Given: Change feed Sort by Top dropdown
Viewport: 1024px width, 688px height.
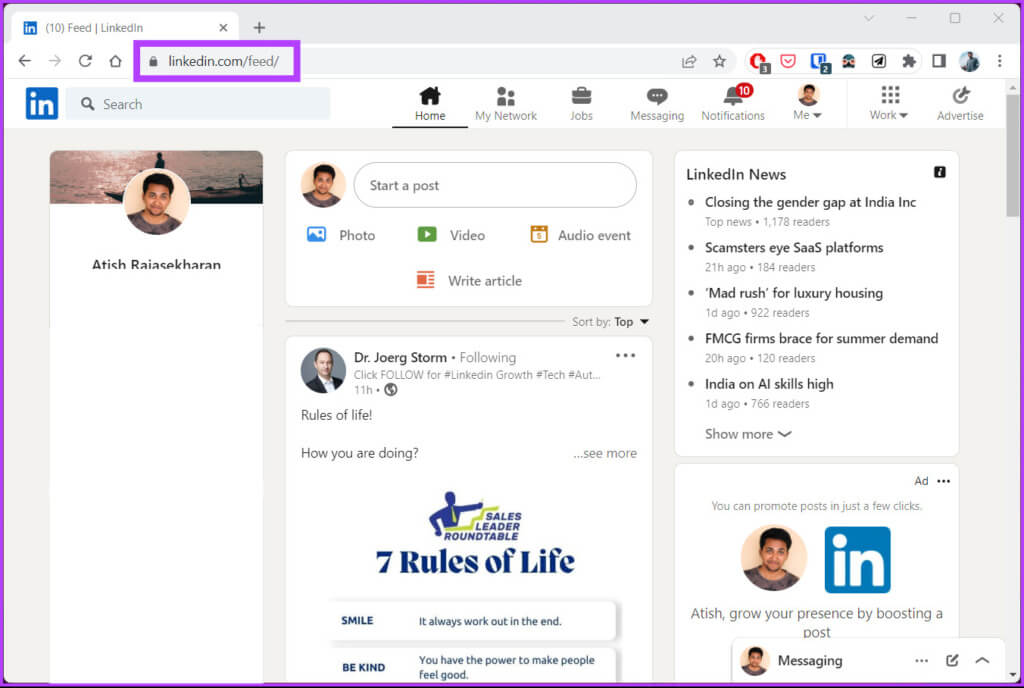Looking at the screenshot, I should coord(610,322).
